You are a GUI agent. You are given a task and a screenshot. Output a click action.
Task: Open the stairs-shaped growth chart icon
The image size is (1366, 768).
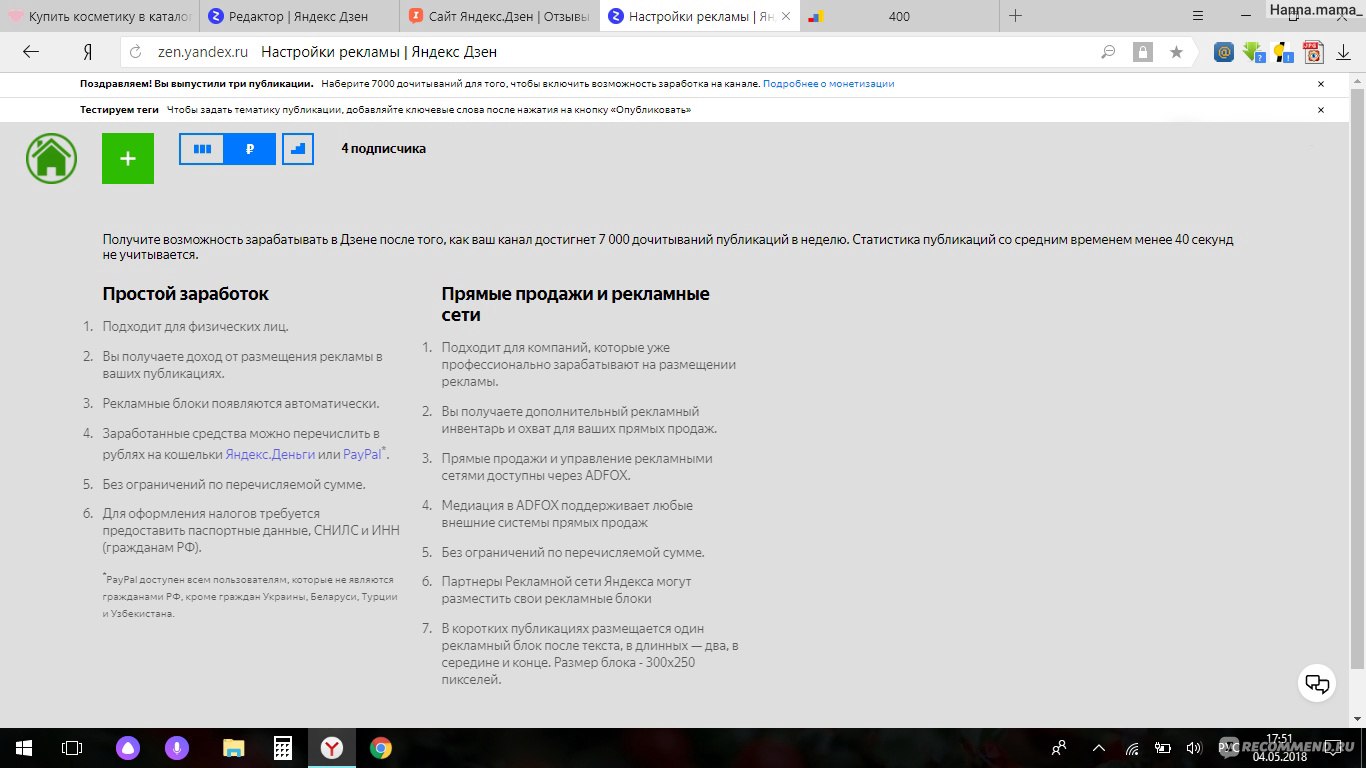click(x=298, y=149)
